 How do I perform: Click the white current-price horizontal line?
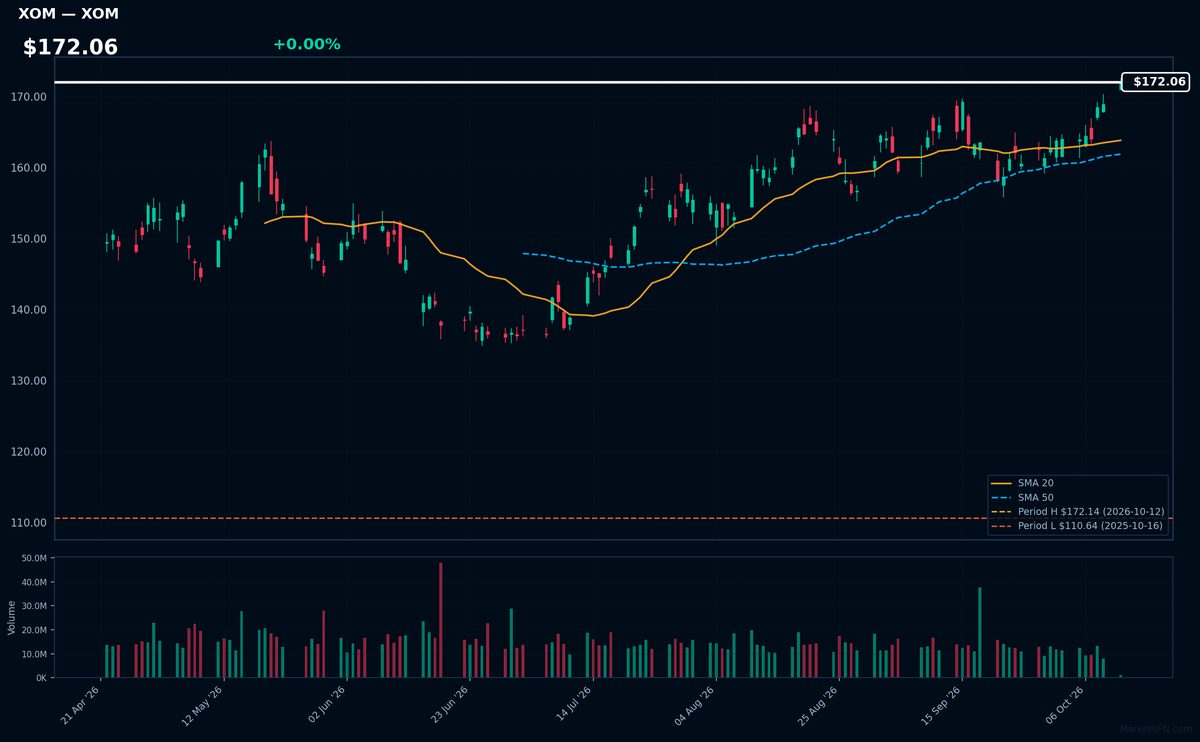588,82
